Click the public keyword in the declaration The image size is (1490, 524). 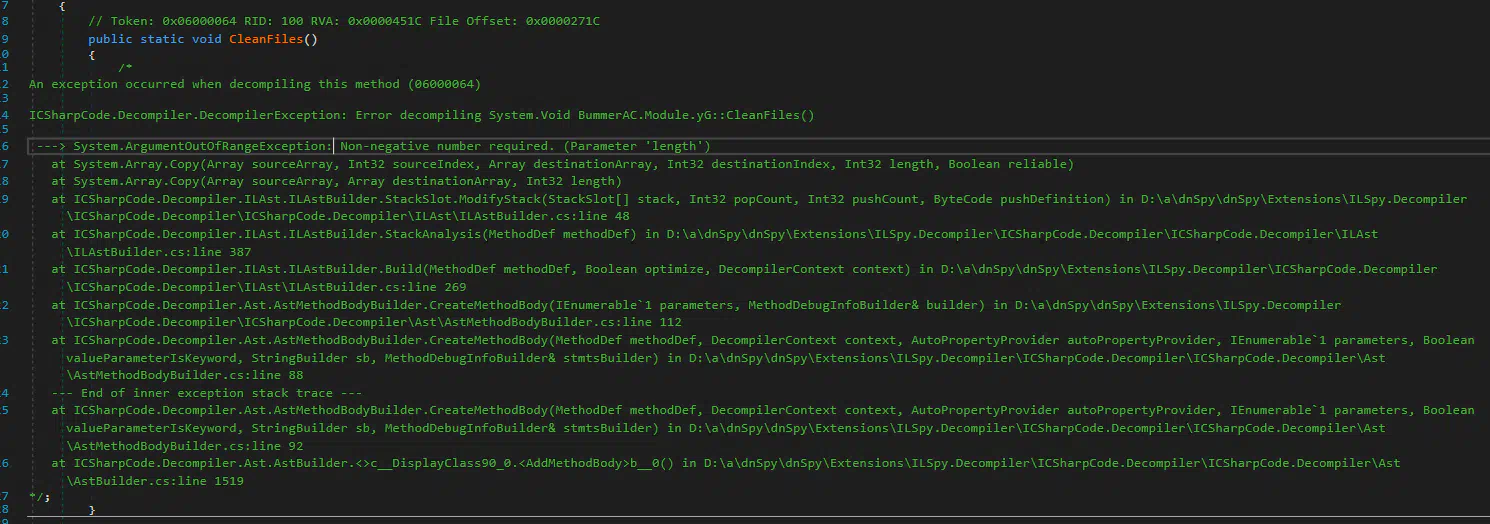(x=110, y=40)
